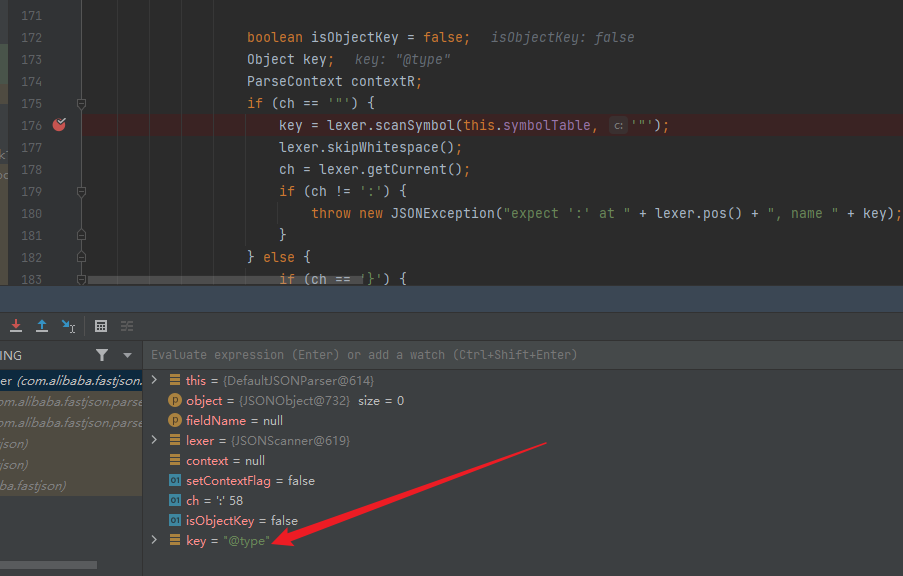Select the 'setContextFlag = false' variable row
The image size is (903, 576).
point(523,480)
